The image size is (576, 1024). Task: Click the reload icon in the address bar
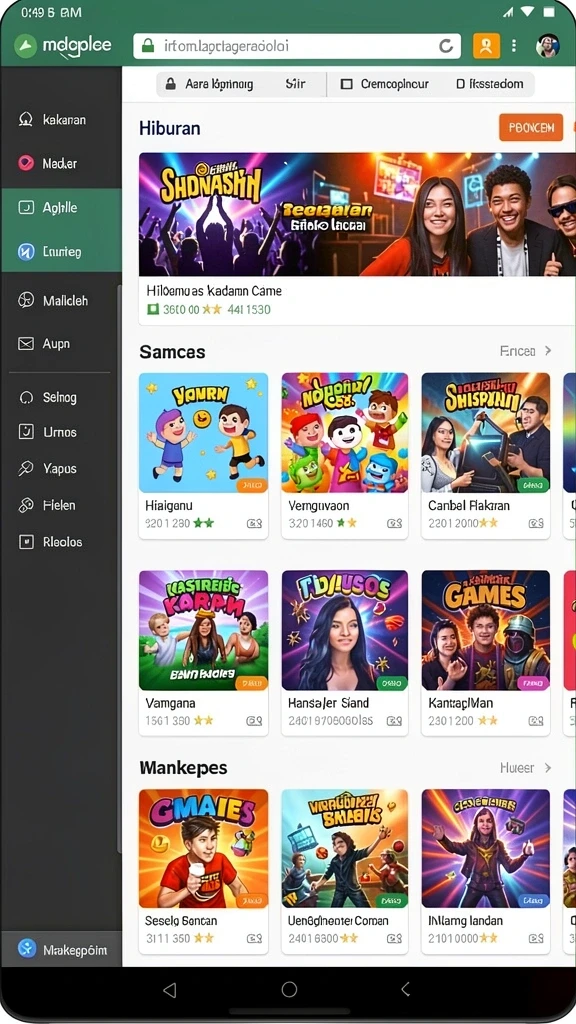[446, 46]
